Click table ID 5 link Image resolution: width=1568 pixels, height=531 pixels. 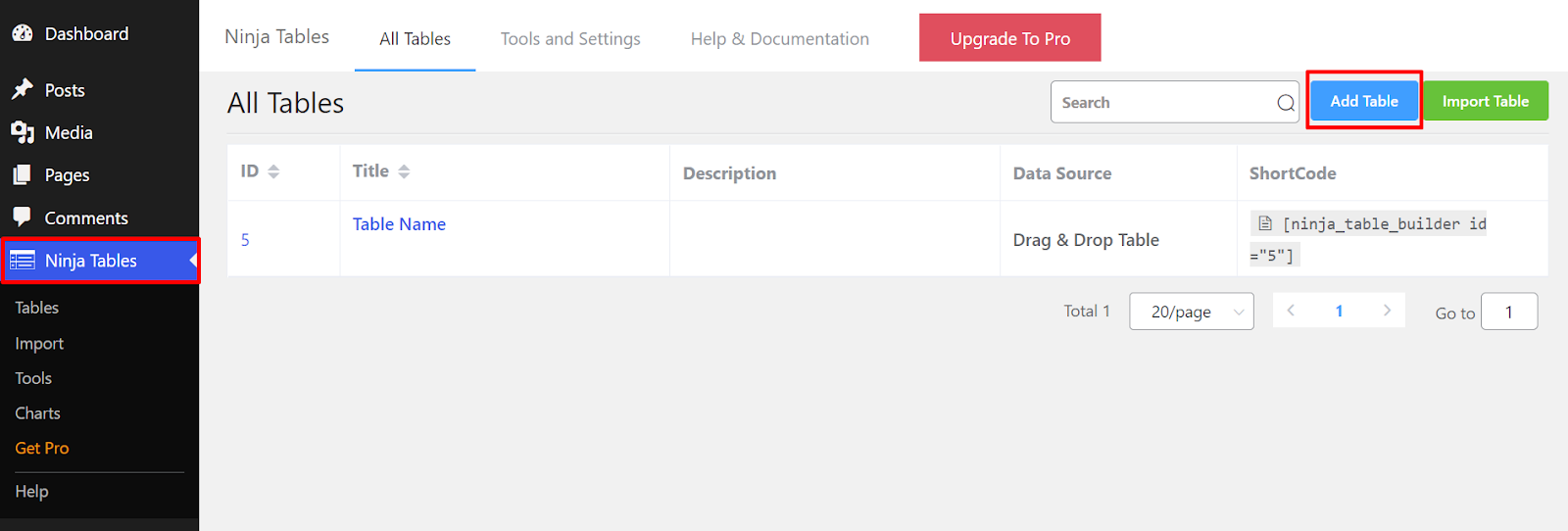[245, 240]
